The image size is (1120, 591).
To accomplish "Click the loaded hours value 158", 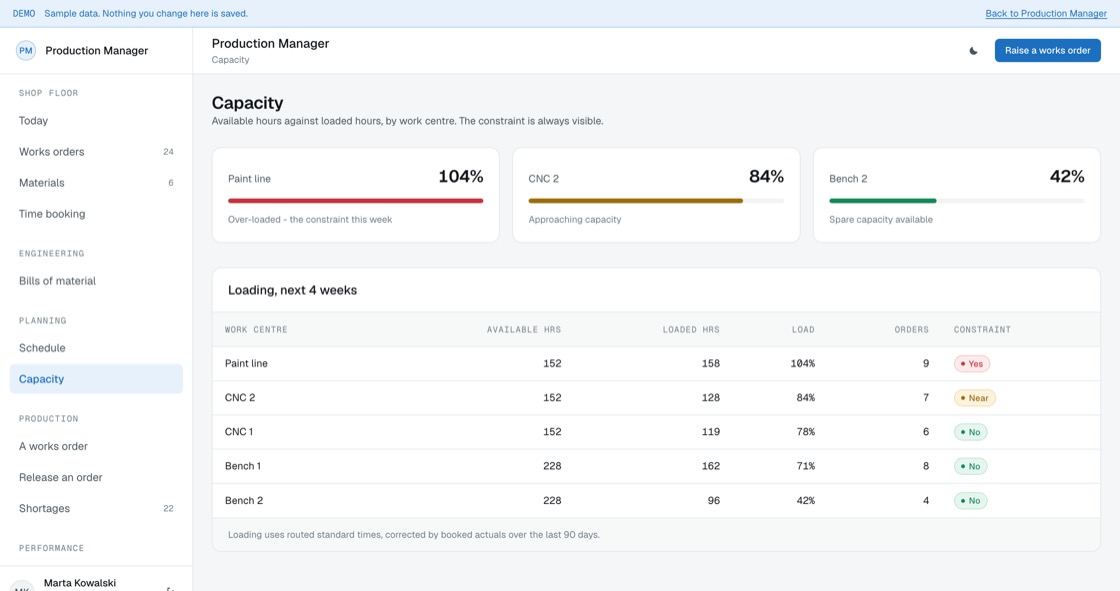I will 711,364.
